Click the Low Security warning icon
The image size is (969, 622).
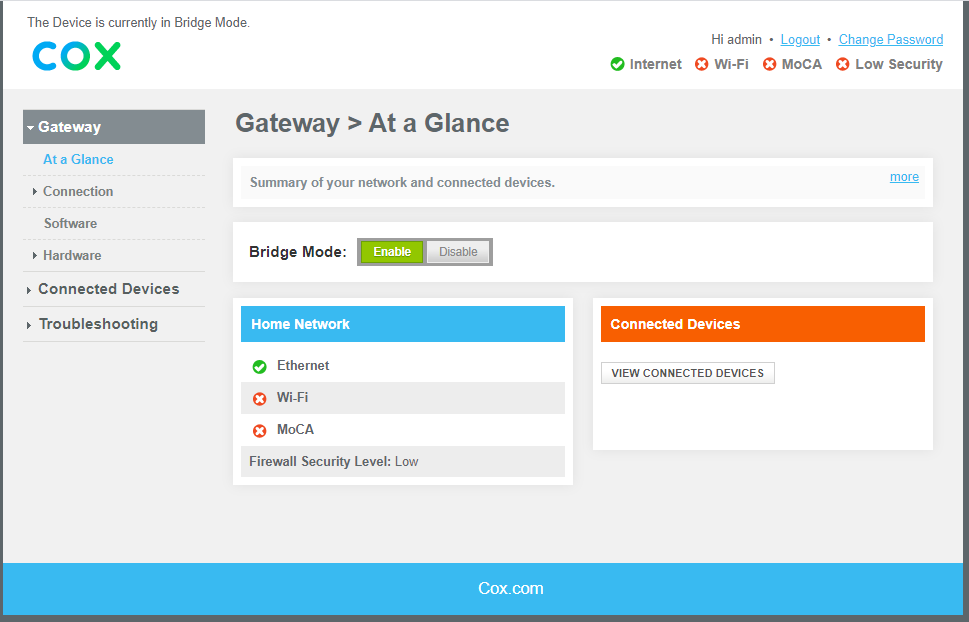(842, 64)
